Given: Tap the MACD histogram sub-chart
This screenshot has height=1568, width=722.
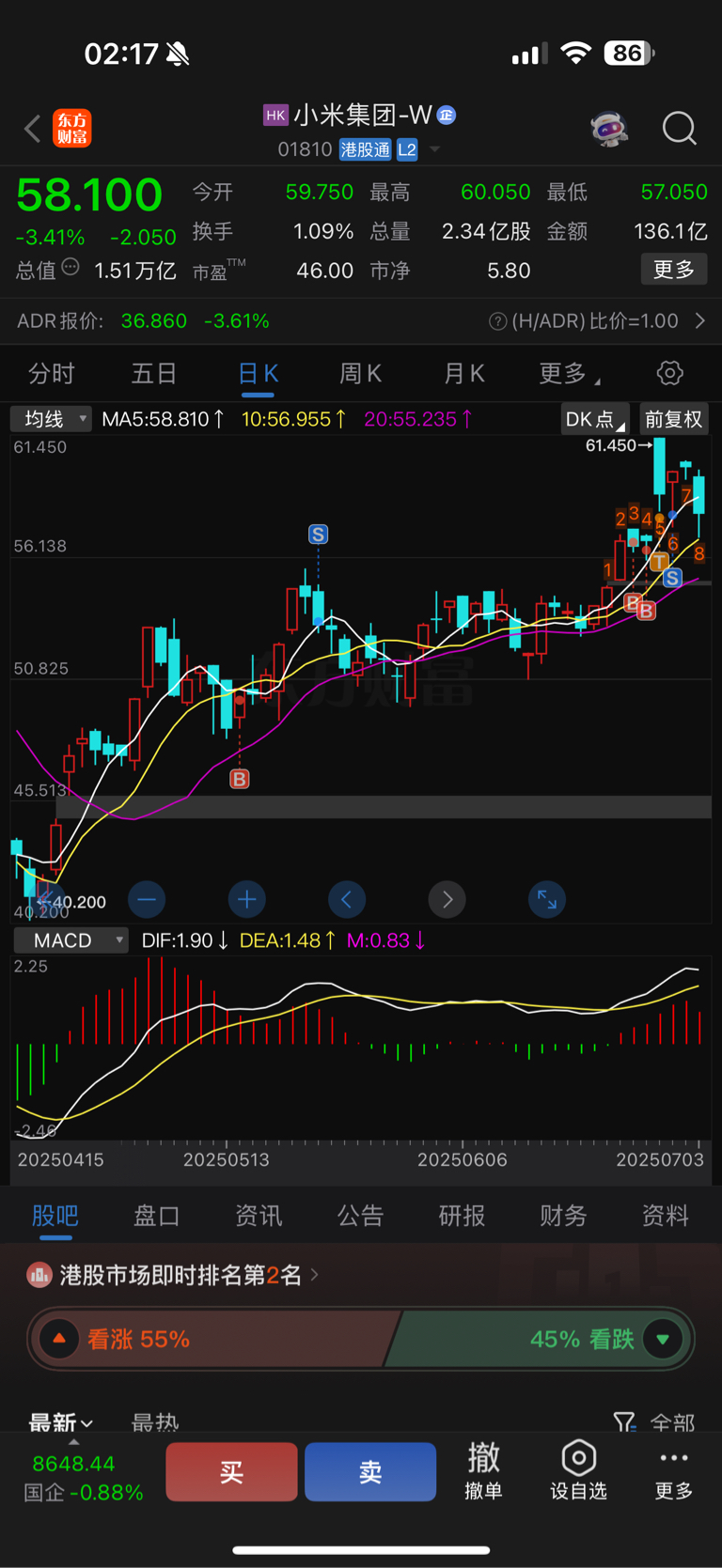Looking at the screenshot, I should (361, 1048).
